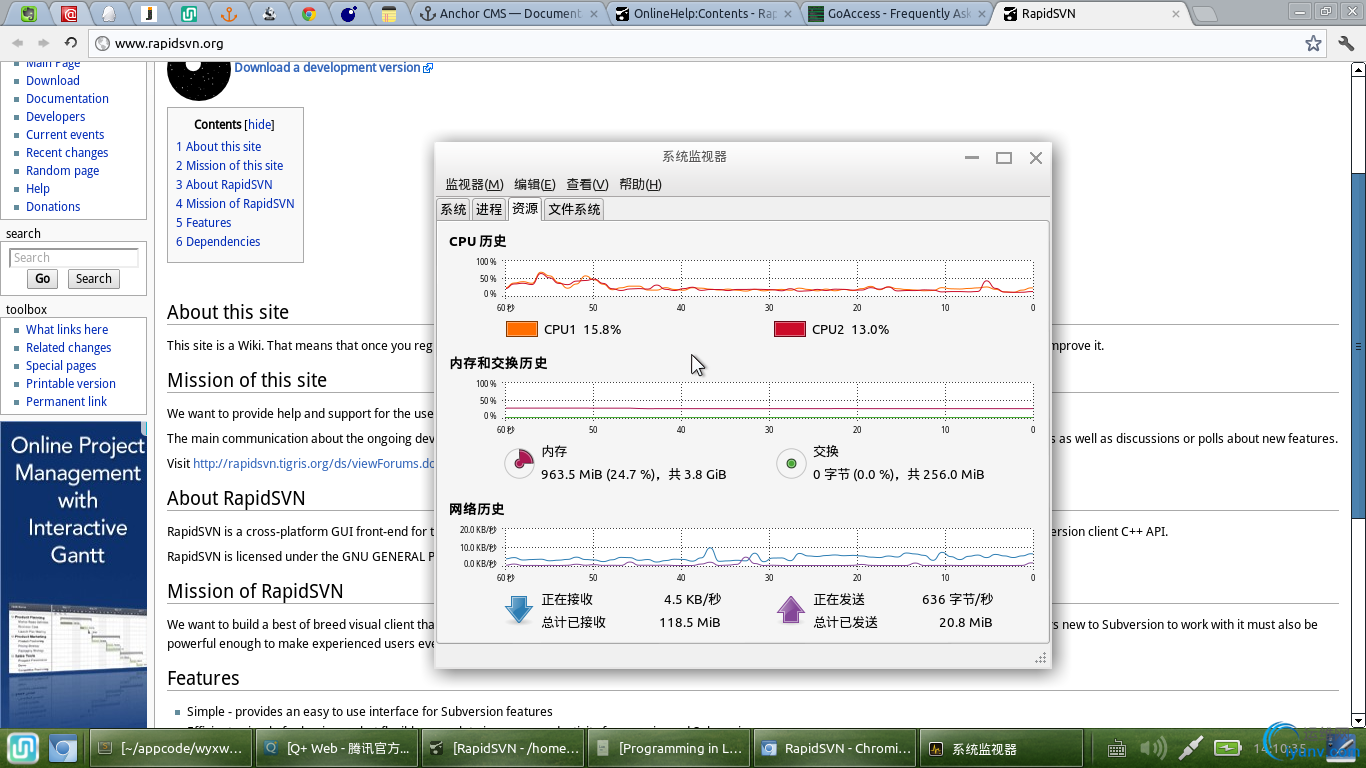
Task: Open the keyboard indicator in system tray
Action: tap(1118, 748)
